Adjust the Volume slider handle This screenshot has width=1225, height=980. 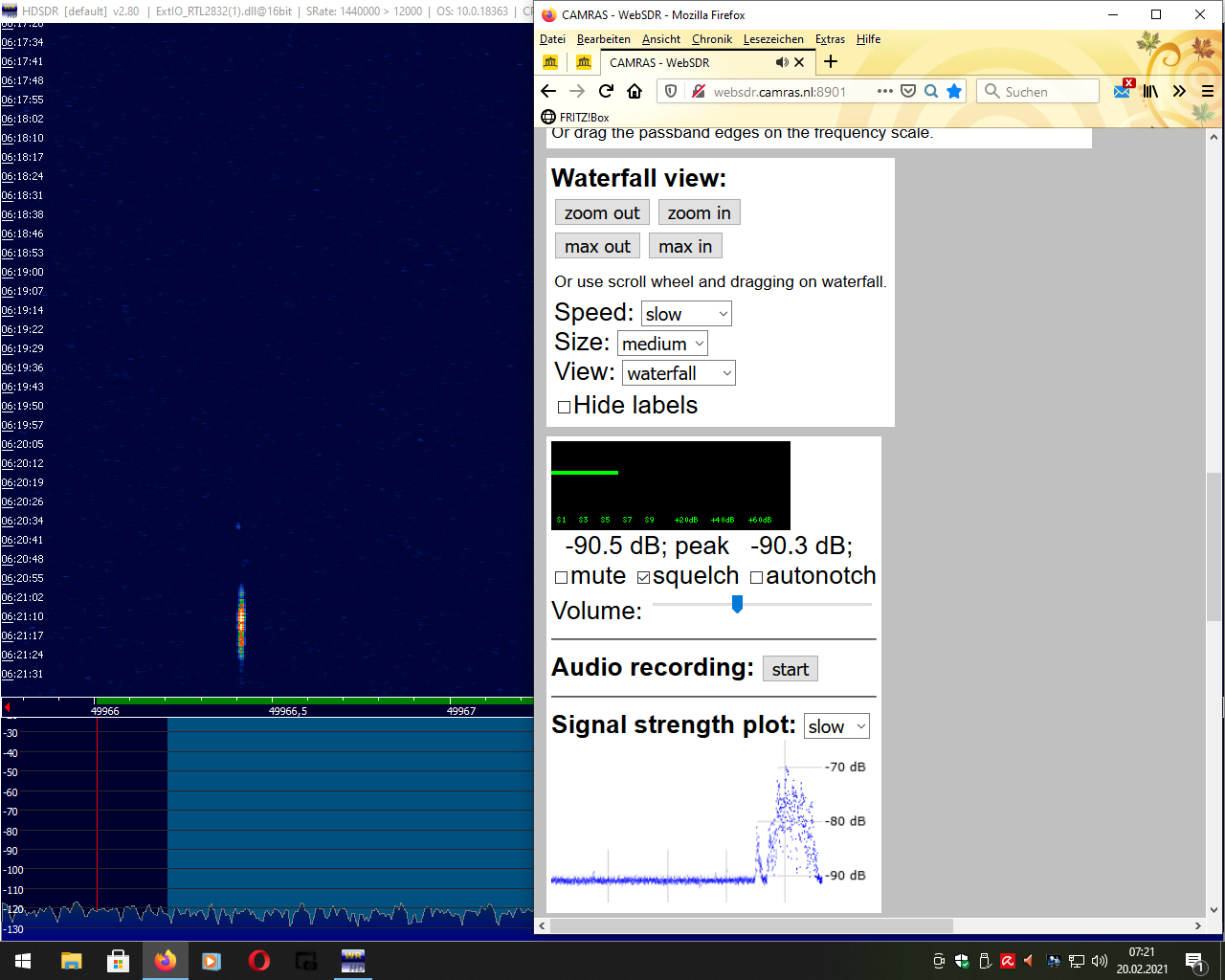click(x=737, y=604)
